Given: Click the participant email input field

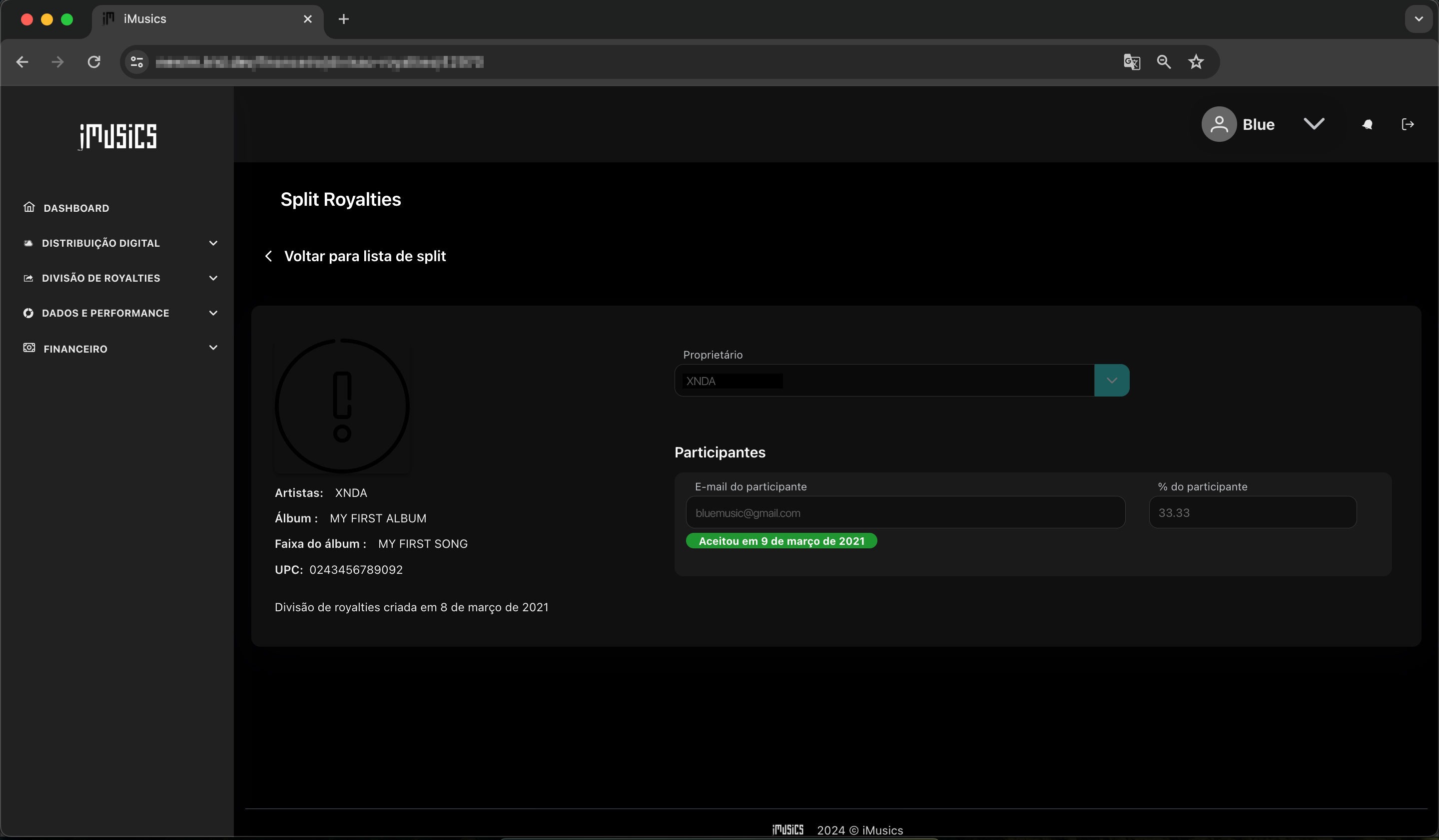Looking at the screenshot, I should [x=905, y=512].
